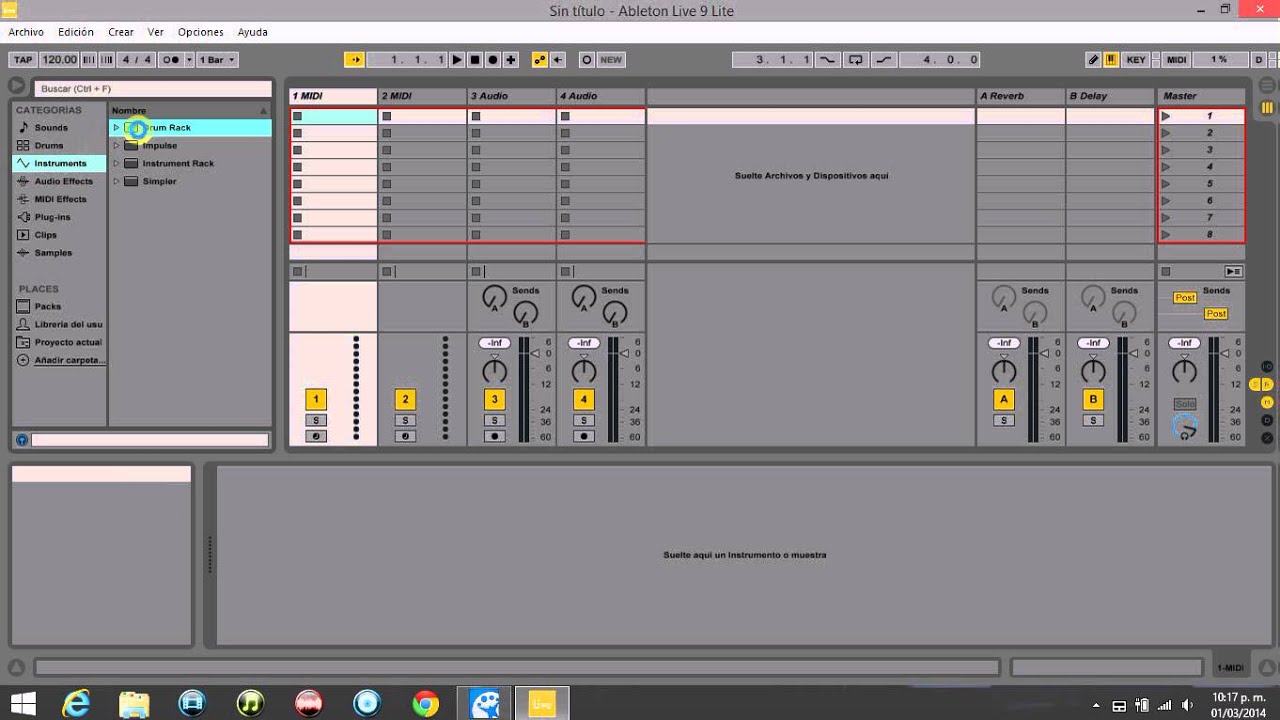Click the Stop transport button

coord(475,60)
